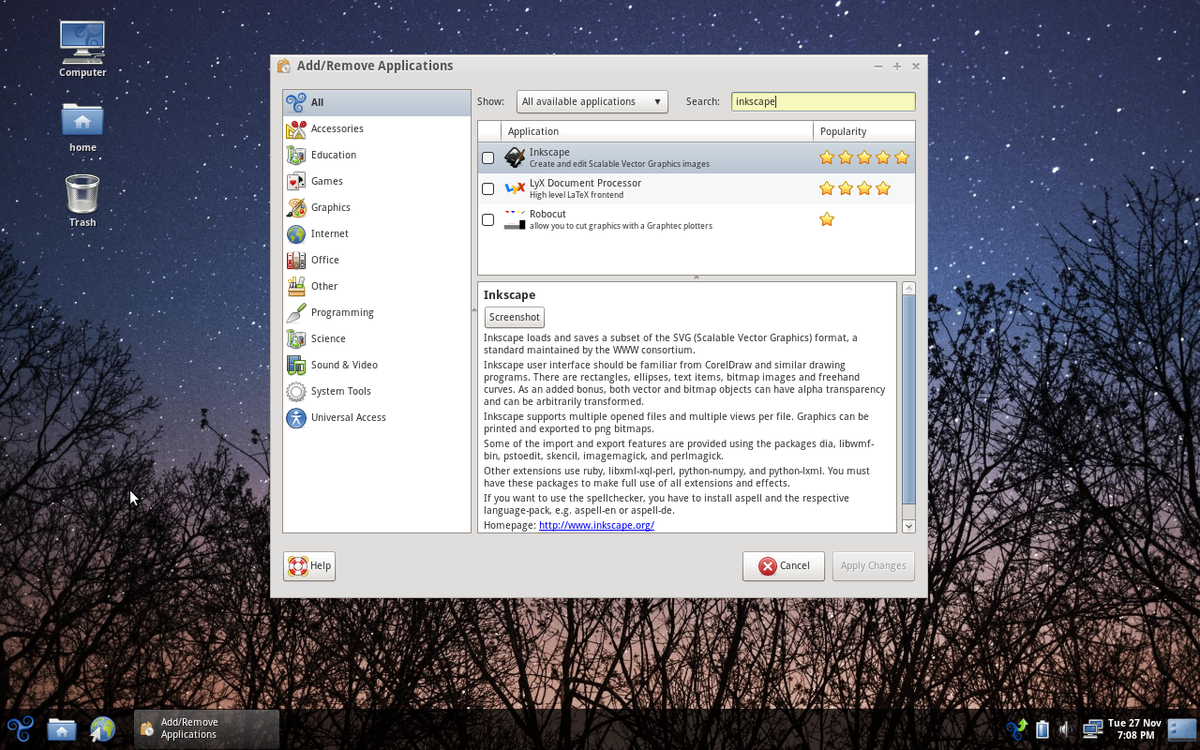Viewport: 1200px width, 750px height.
Task: Check the LyX Document Processor checkbox
Action: point(488,189)
